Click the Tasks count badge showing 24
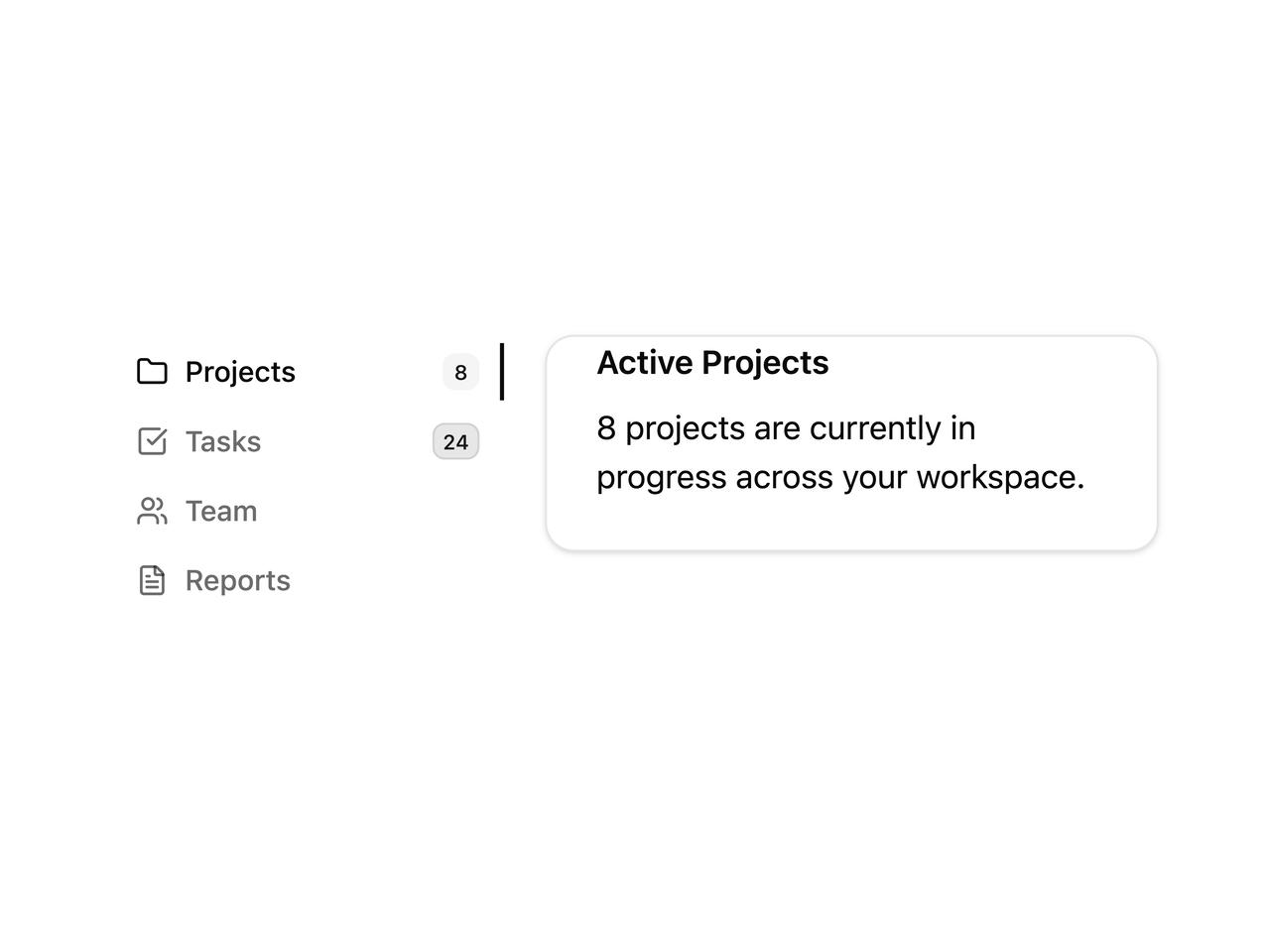This screenshot has width=1270, height=952. click(455, 441)
